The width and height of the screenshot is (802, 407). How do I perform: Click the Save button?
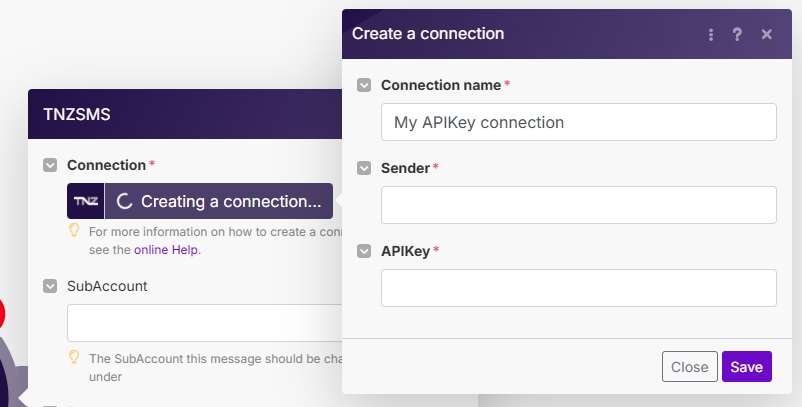(747, 367)
